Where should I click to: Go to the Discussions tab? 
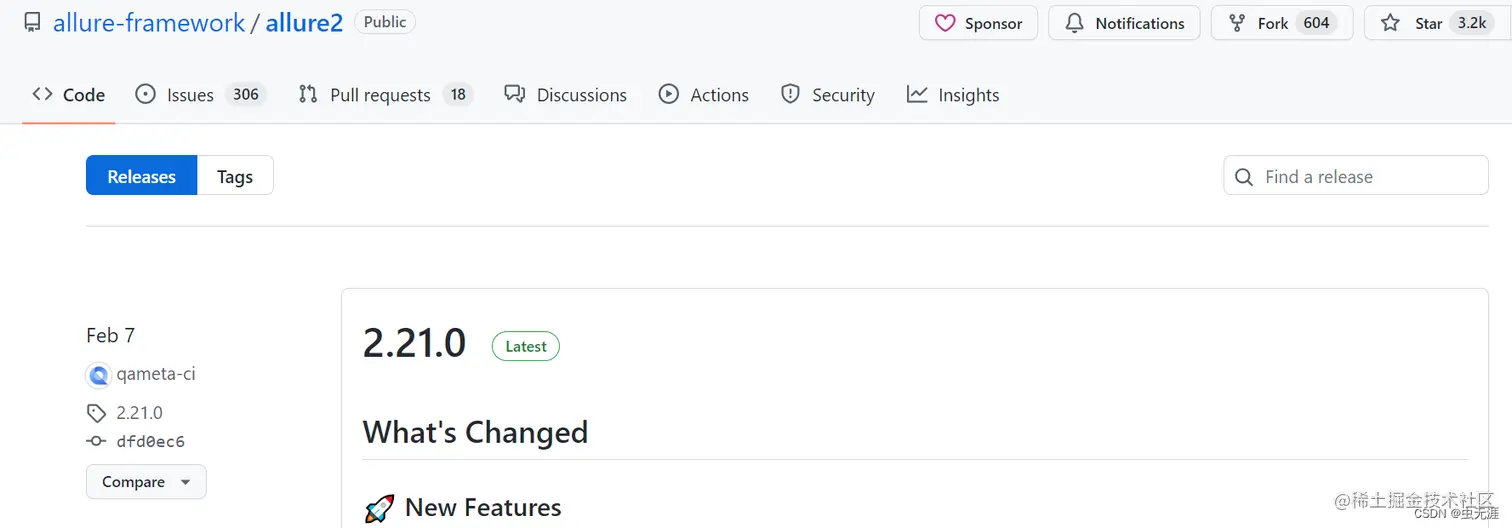point(581,95)
